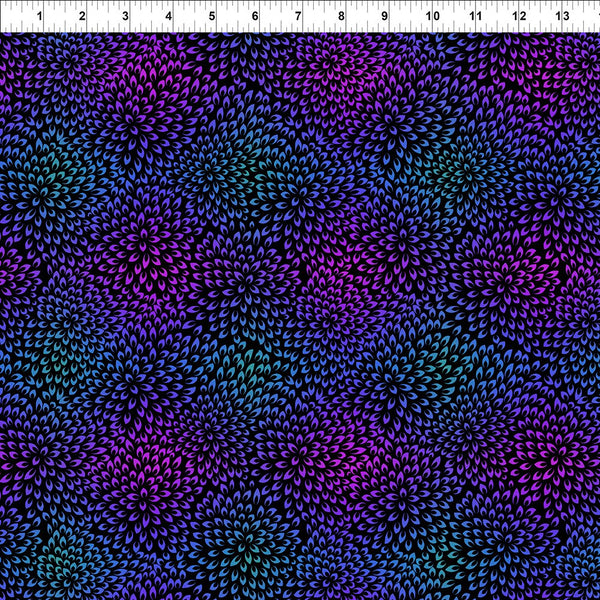Select the number 10 on the ruler
The image size is (600, 600).
(x=431, y=17)
